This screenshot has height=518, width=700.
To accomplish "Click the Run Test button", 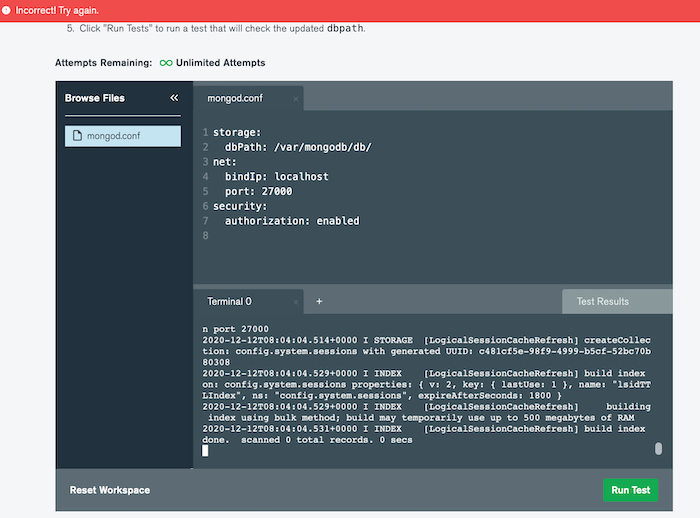I will click(x=630, y=490).
